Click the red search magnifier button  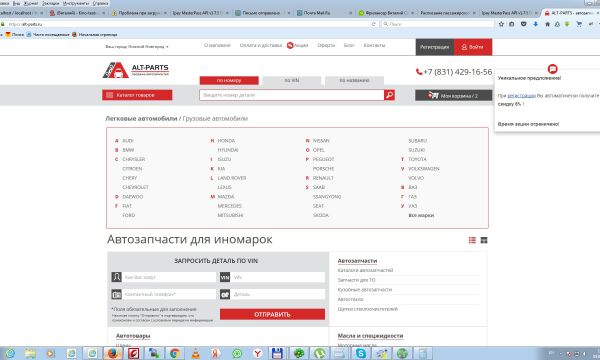pos(389,95)
